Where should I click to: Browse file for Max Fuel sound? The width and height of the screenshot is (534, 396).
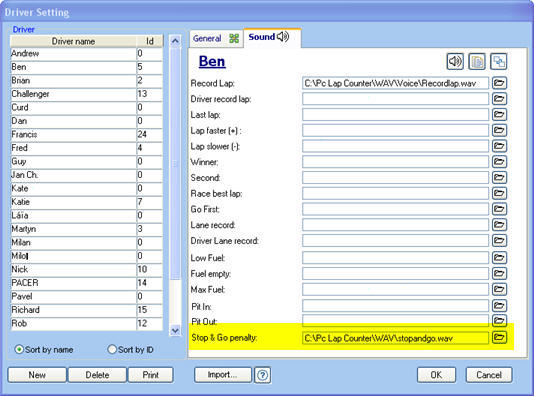point(499,289)
